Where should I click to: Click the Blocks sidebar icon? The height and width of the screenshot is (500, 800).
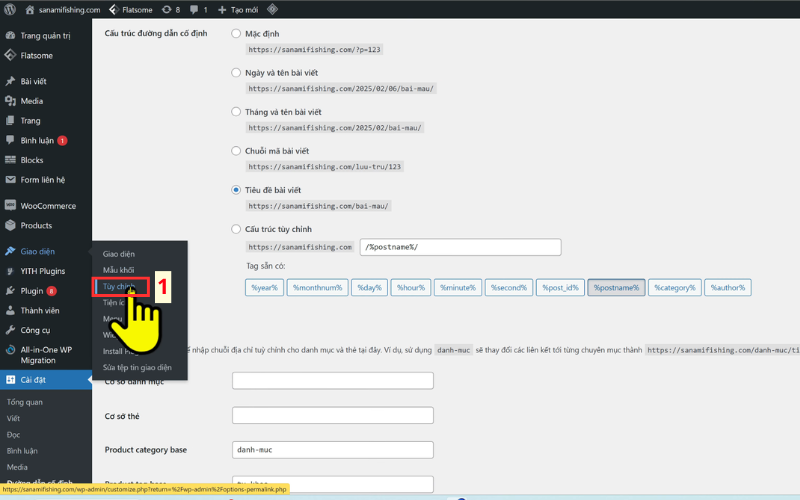click(10, 160)
